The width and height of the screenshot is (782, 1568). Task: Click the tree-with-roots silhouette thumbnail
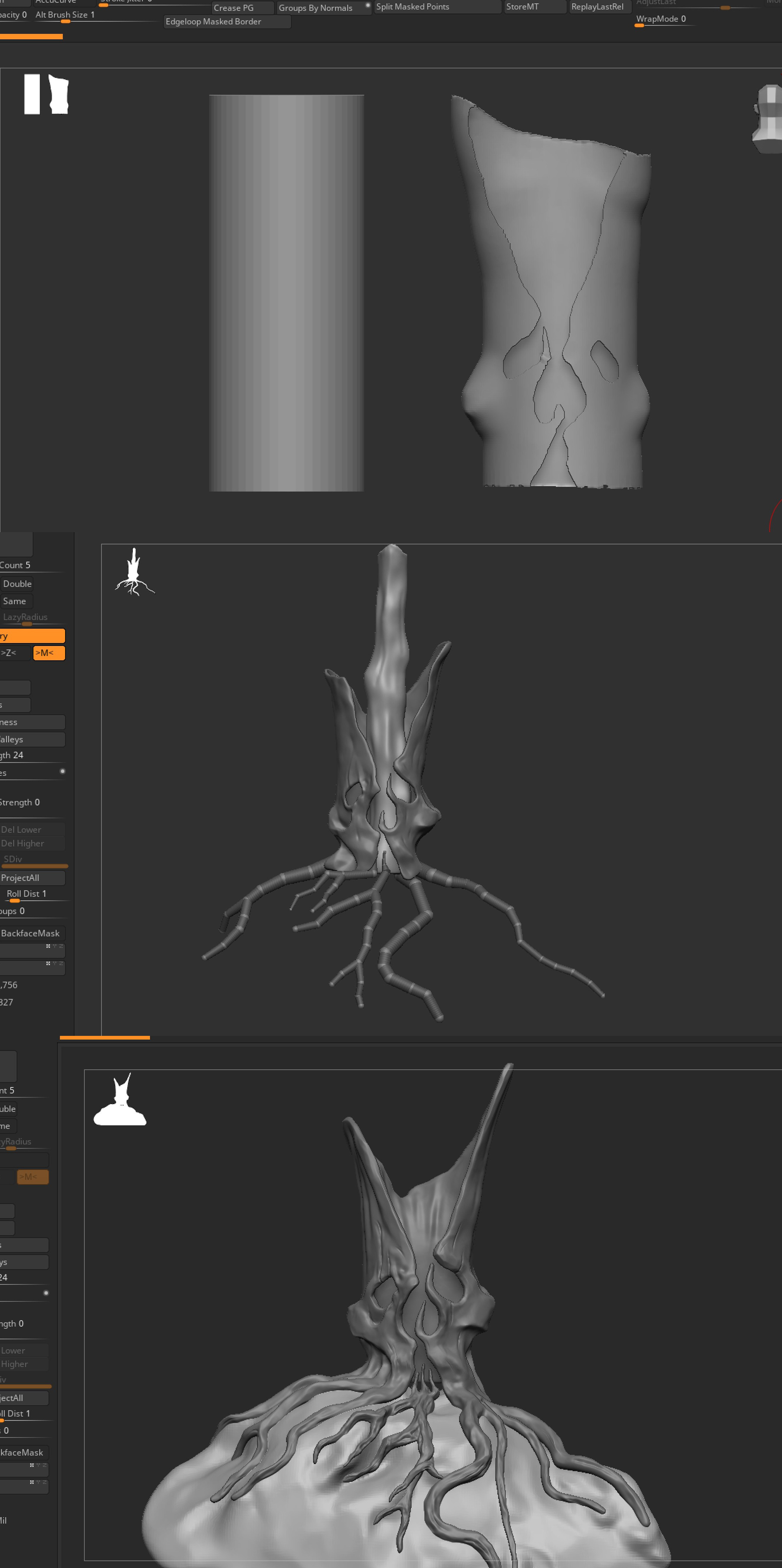point(135,572)
